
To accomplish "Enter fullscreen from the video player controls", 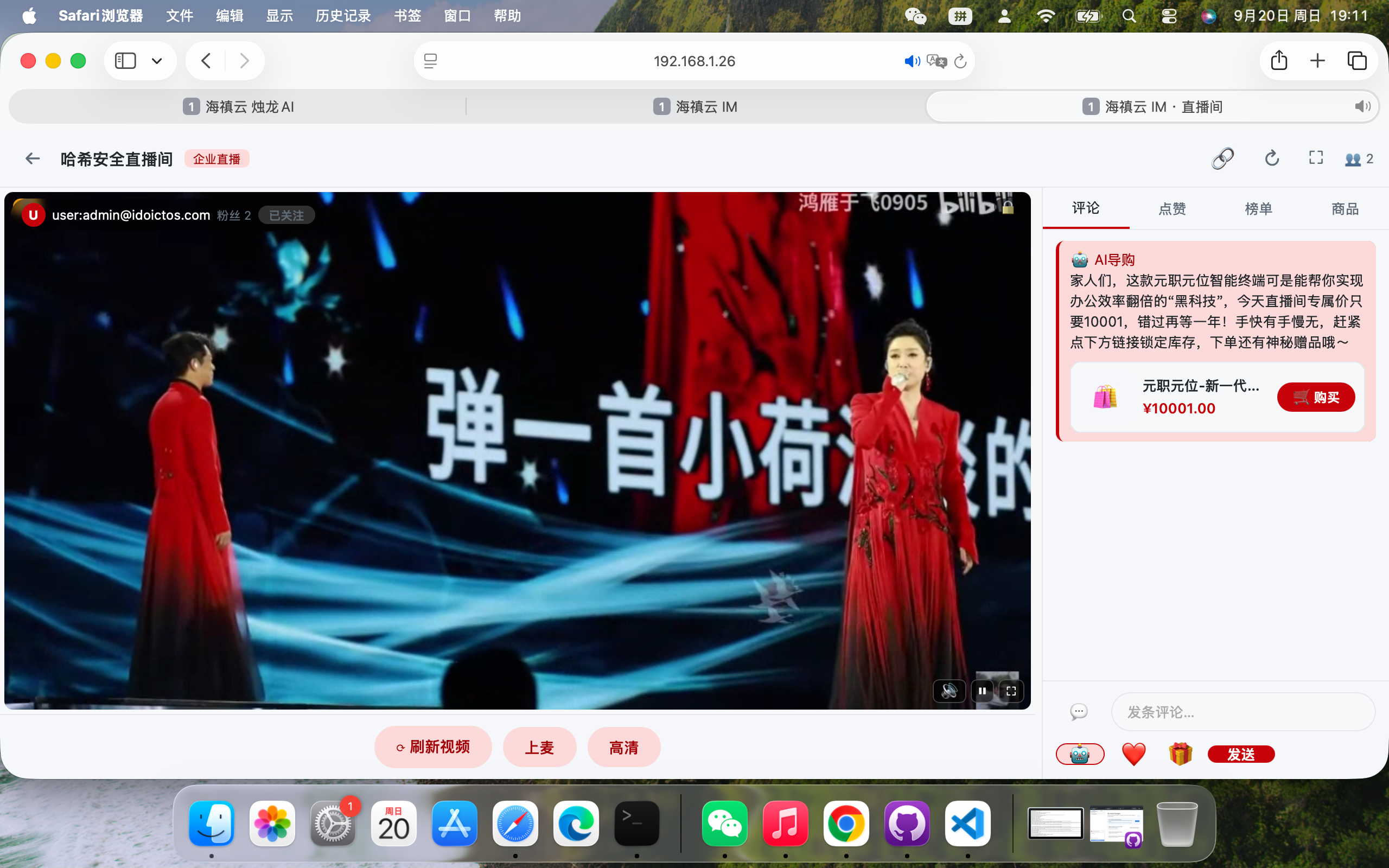I will (1011, 691).
